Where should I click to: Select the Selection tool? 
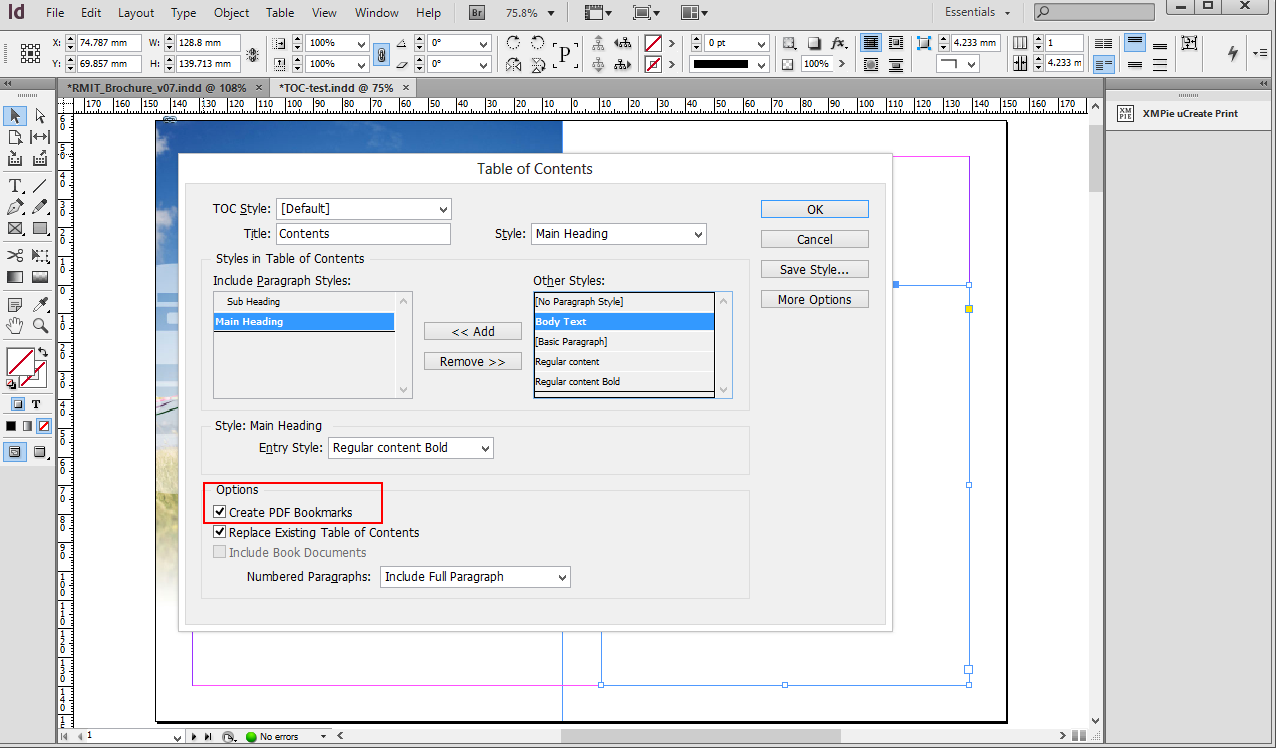coord(14,116)
